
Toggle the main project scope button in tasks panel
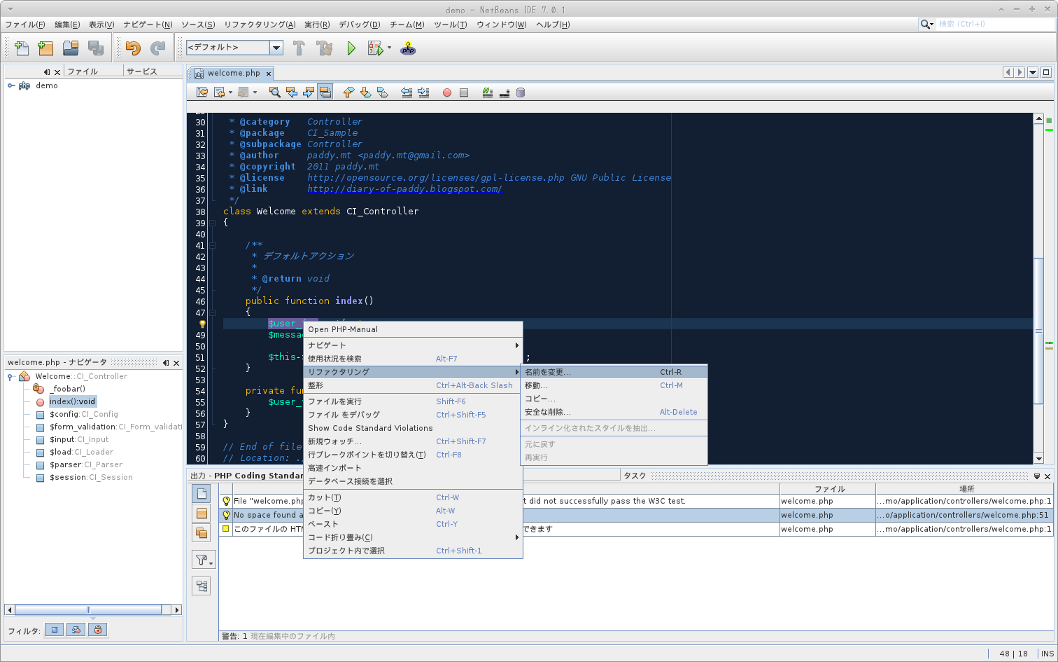(x=202, y=514)
